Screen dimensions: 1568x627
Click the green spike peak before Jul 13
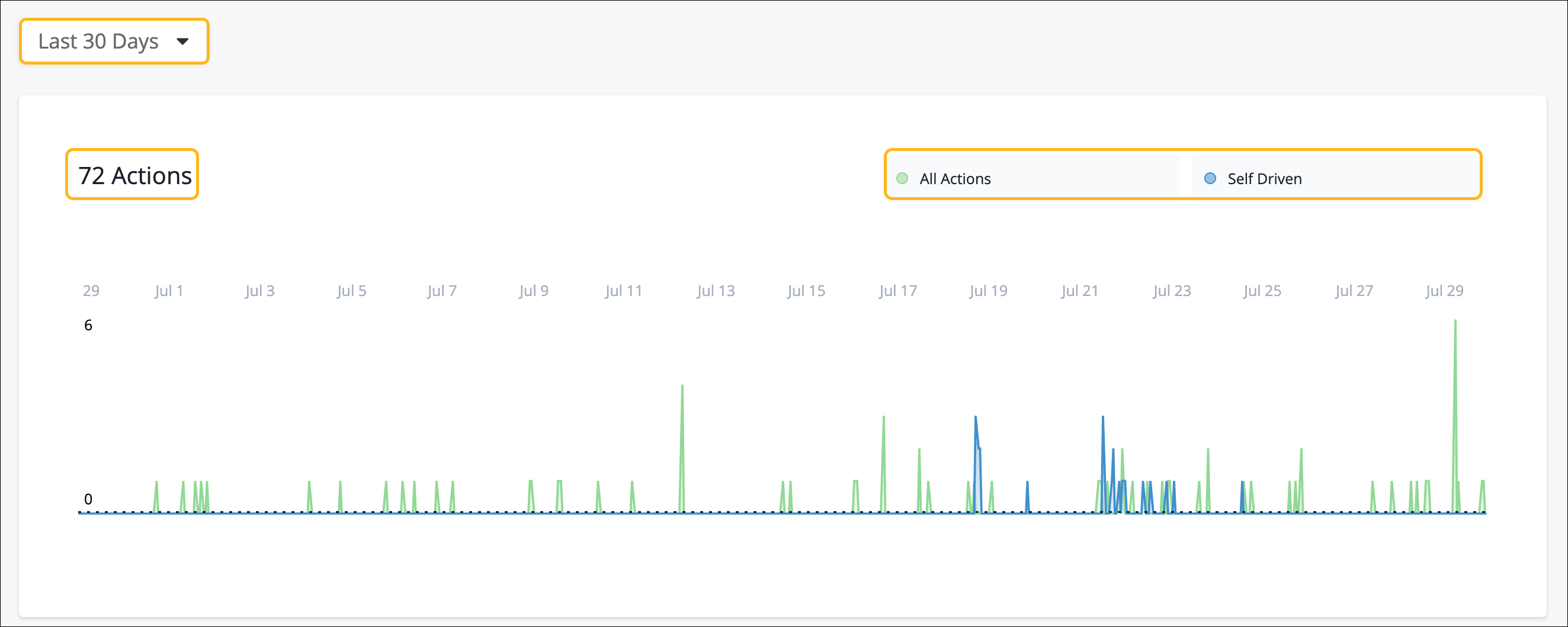pos(682,387)
